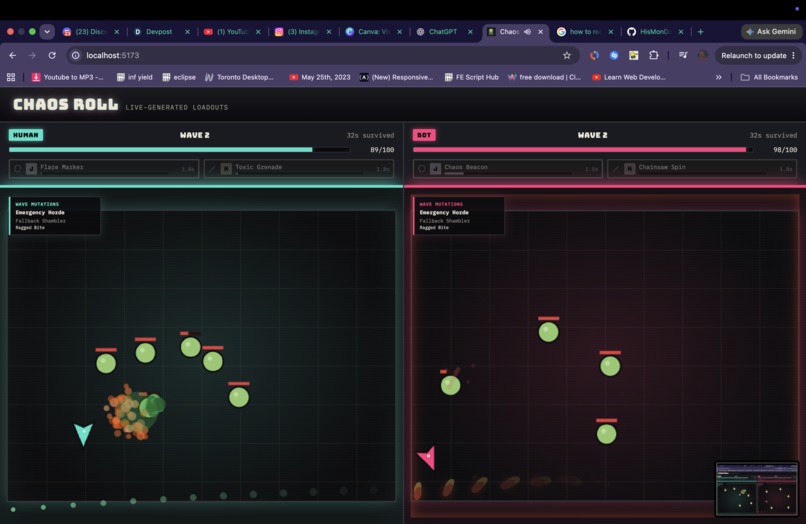Click the bot '98/100' health value
Viewport: 806px width, 524px height.
click(785, 150)
